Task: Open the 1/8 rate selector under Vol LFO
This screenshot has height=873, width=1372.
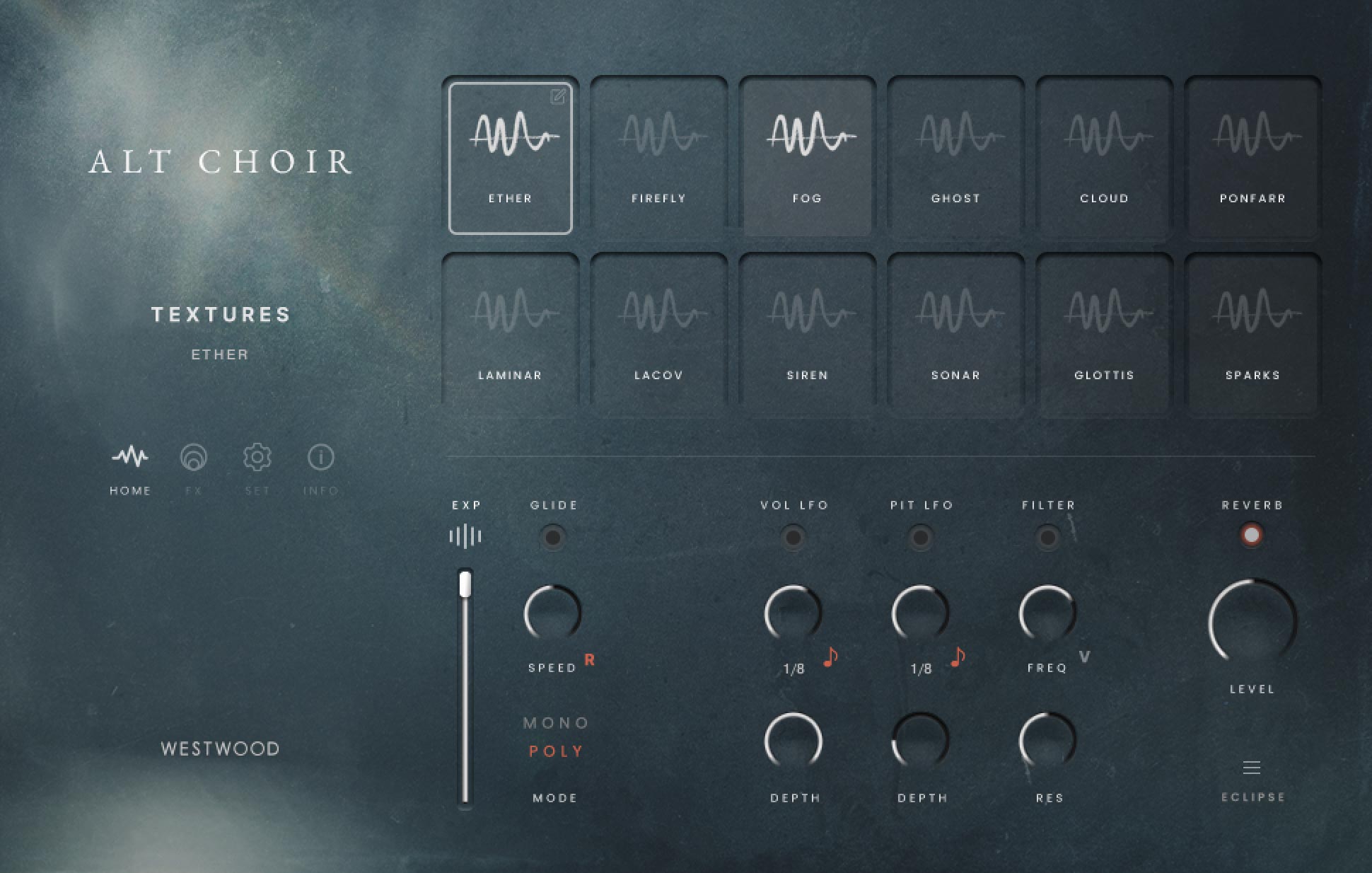Action: [x=792, y=668]
